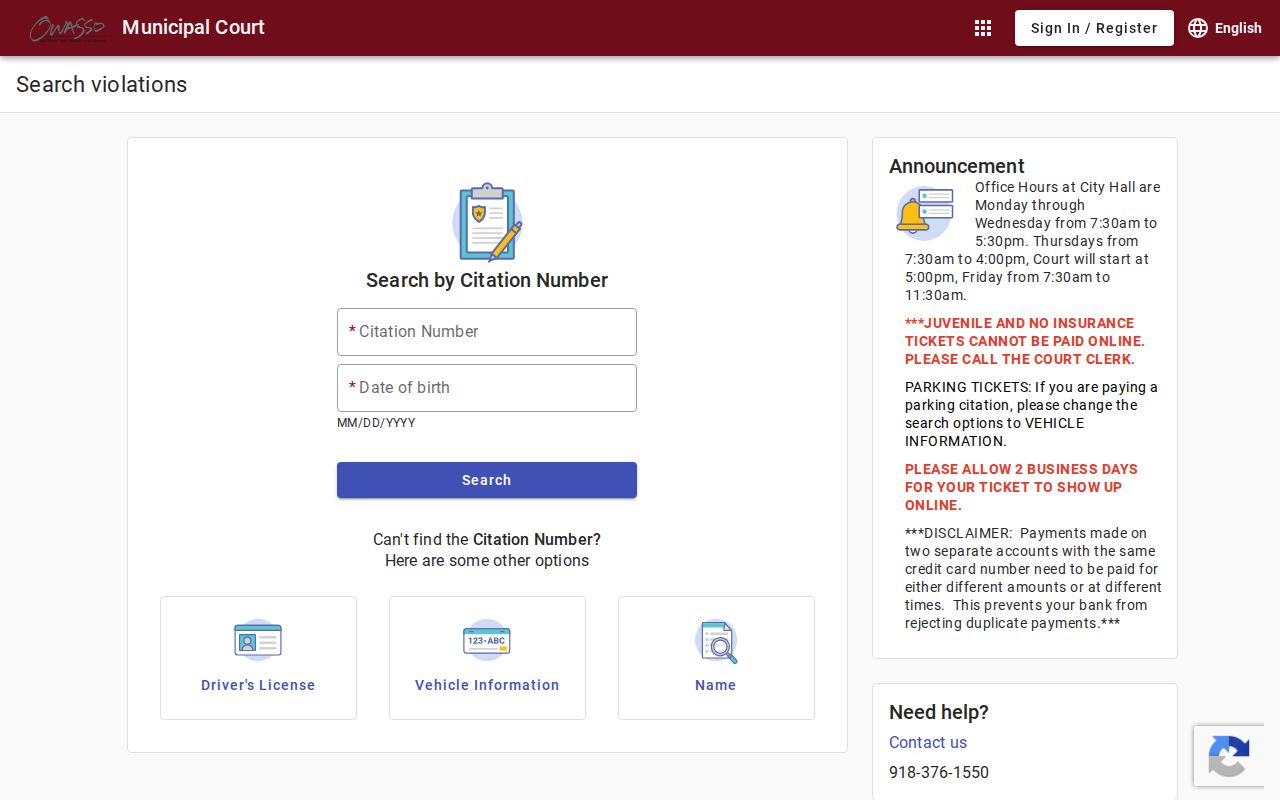Click the globe language icon

[1198, 28]
